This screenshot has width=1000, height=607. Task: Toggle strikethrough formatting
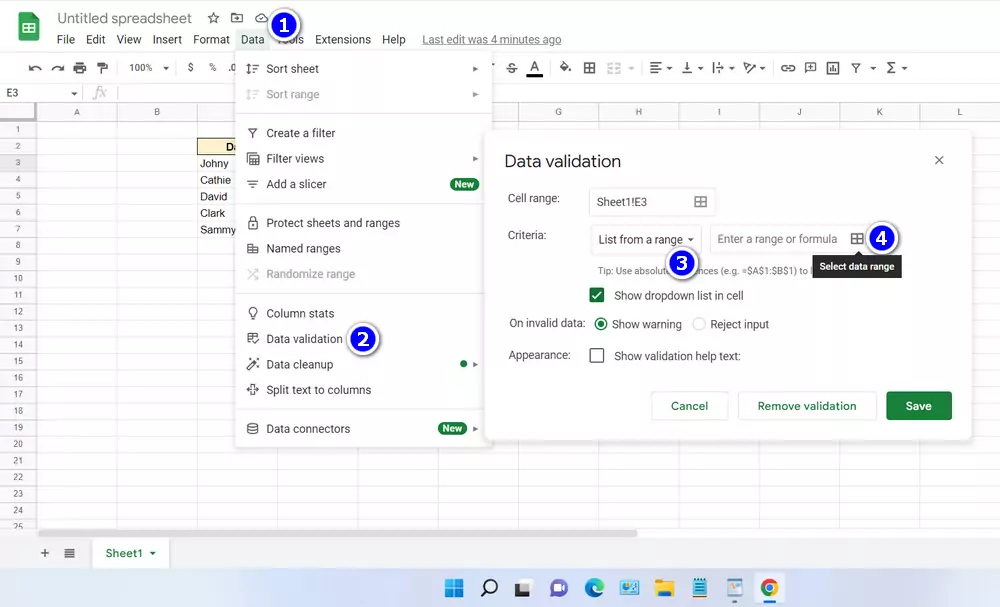click(511, 68)
